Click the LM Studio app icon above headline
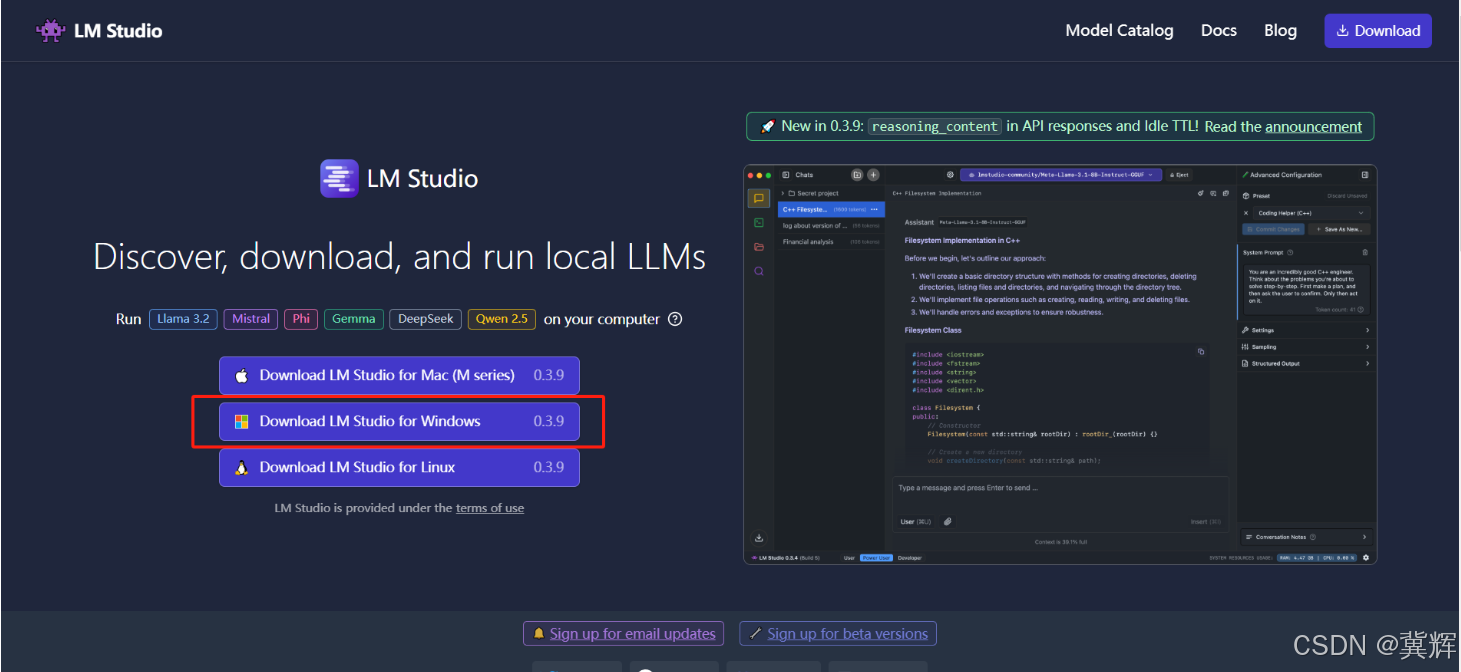This screenshot has height=672, width=1461. (x=339, y=179)
